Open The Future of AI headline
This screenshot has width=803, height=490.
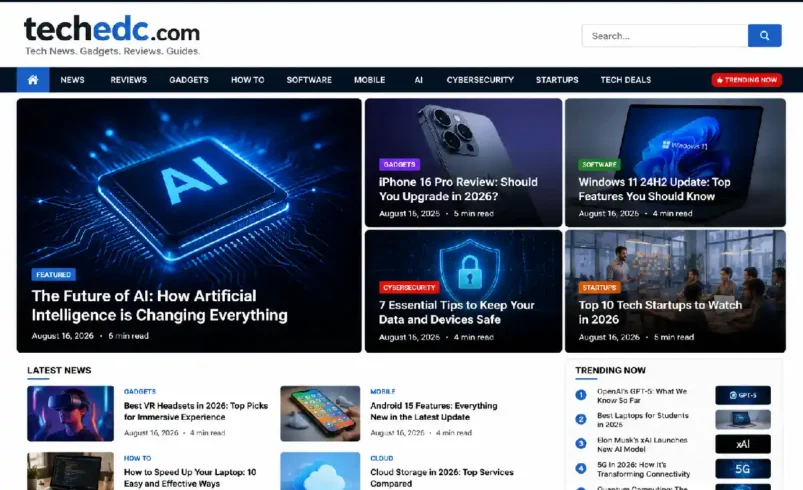coord(159,306)
